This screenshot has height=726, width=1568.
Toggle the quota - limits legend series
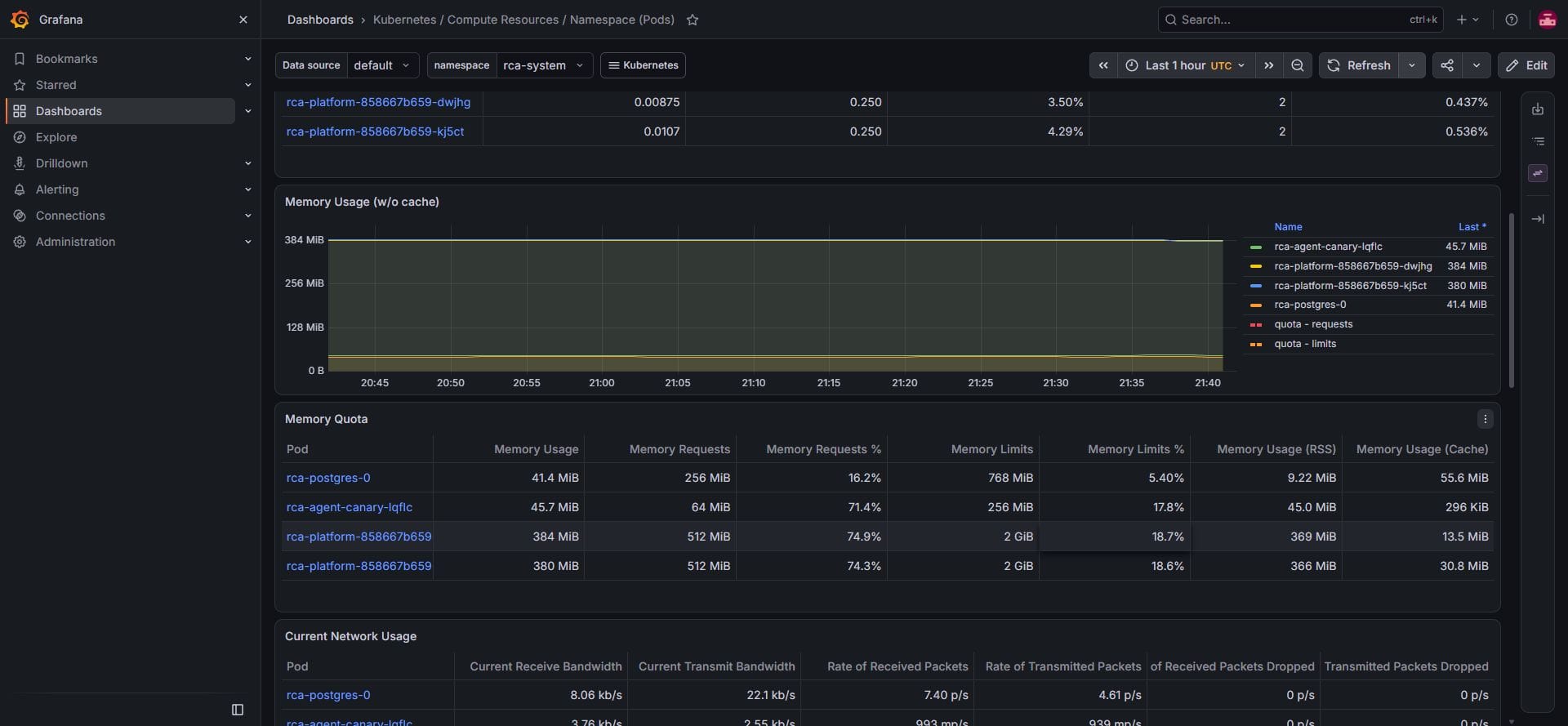(x=1305, y=344)
